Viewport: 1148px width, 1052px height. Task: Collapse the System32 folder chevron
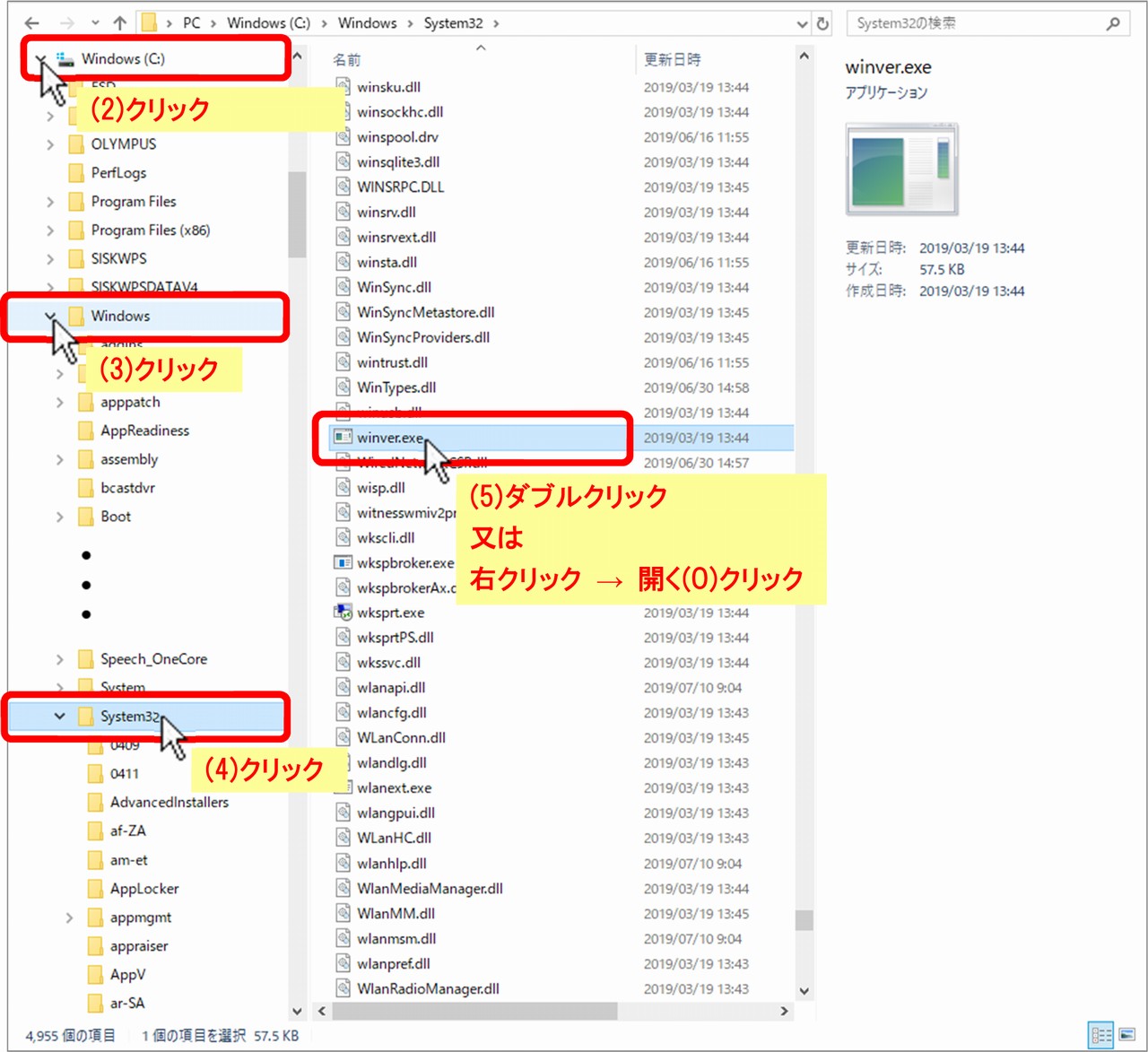click(x=59, y=716)
